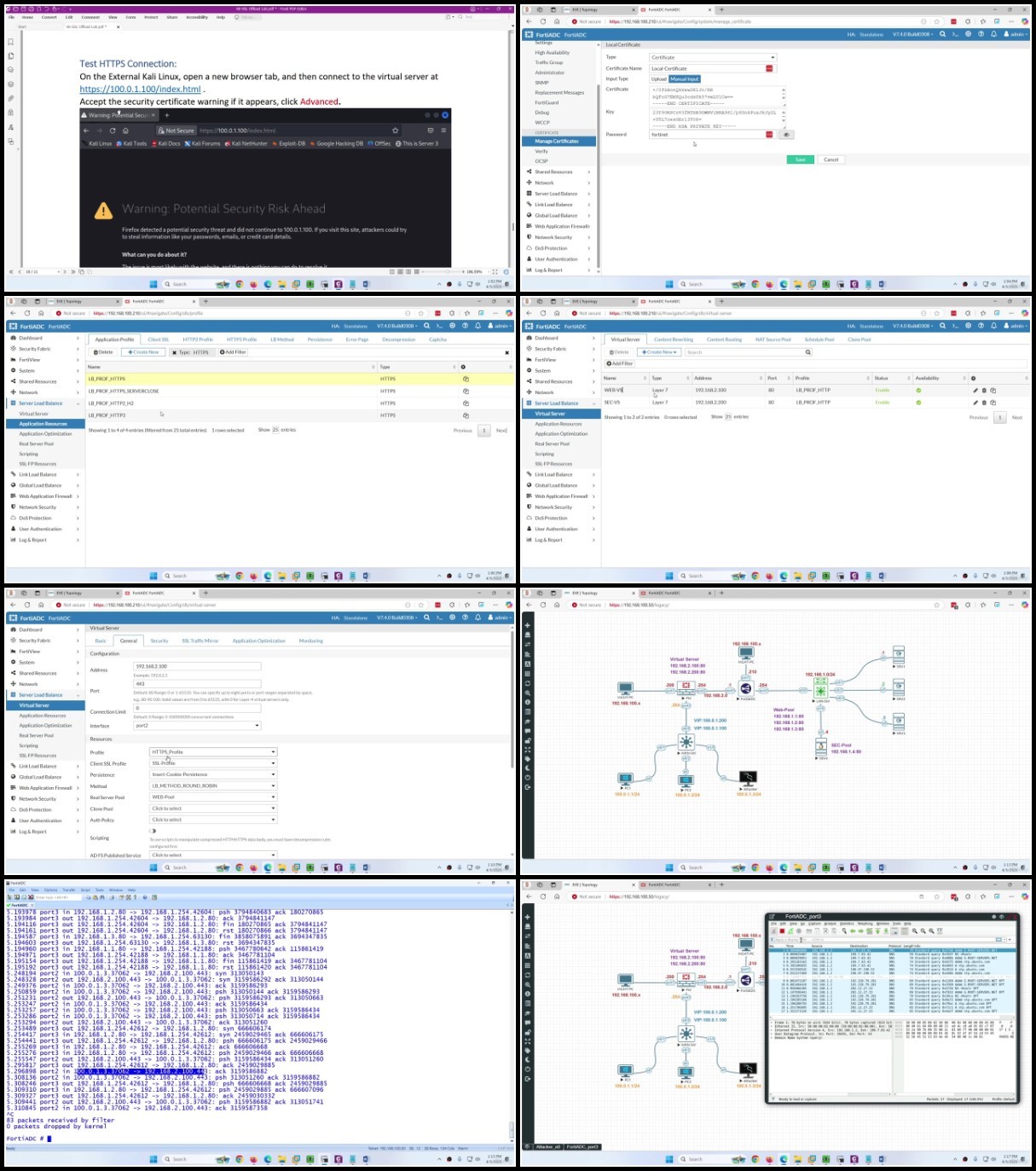Image resolution: width=1036 pixels, height=1171 pixels.
Task: Switch to the SSL Traffic Mirror tab
Action: [x=200, y=641]
